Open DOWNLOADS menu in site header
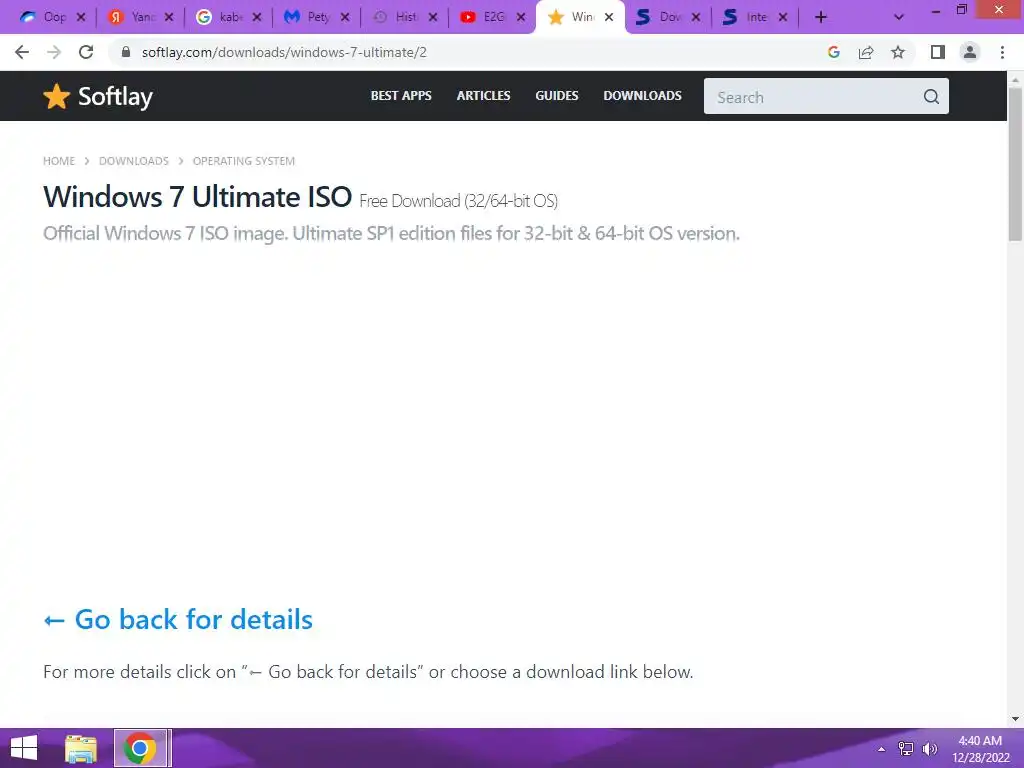Screen dimensions: 1024x768 (x=643, y=95)
